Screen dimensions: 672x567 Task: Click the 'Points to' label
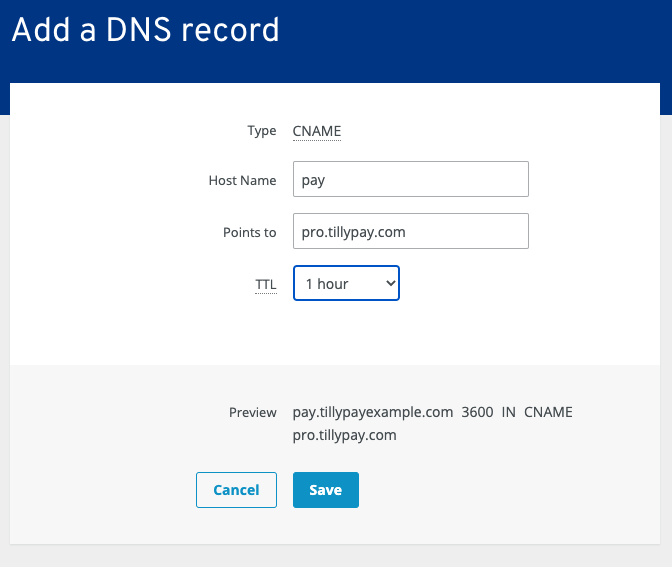pos(249,232)
